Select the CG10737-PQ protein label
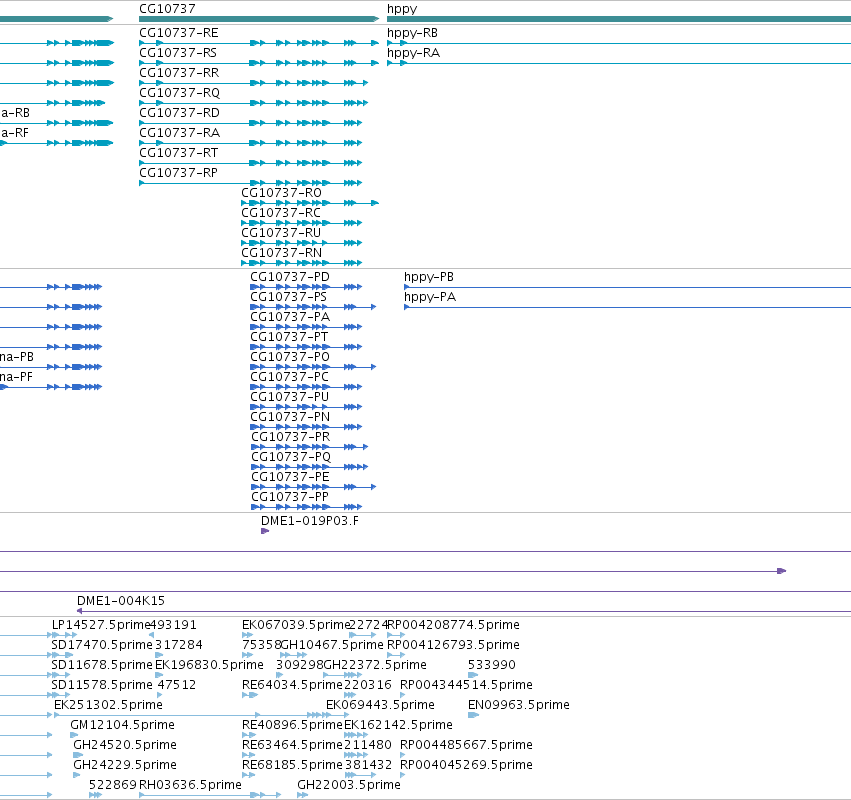This screenshot has width=851, height=800. [291, 458]
